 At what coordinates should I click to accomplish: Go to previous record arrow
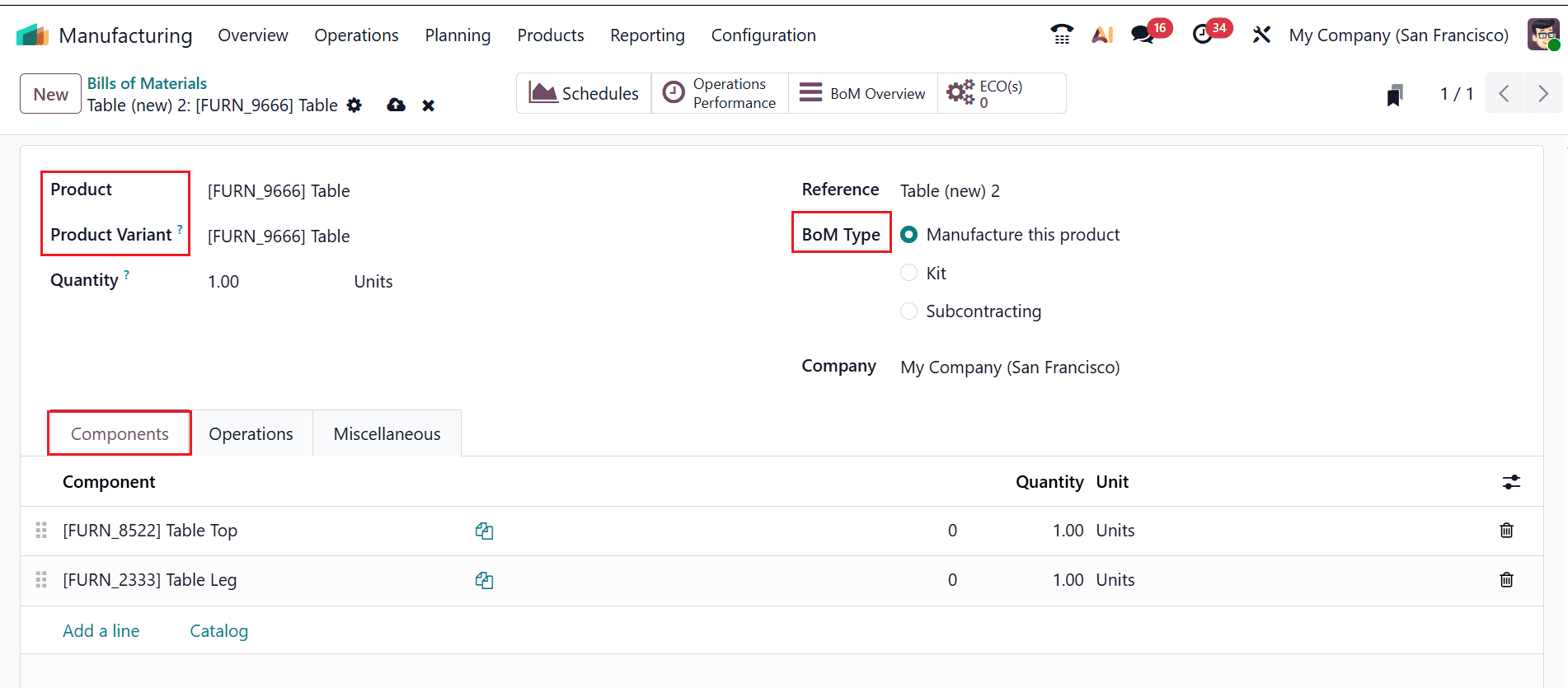1504,93
